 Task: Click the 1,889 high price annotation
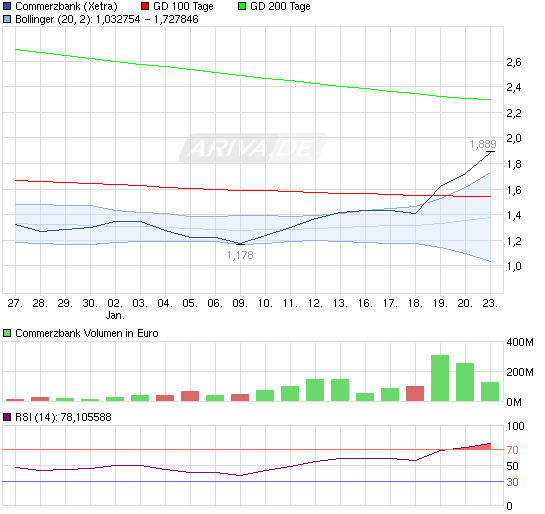(483, 144)
